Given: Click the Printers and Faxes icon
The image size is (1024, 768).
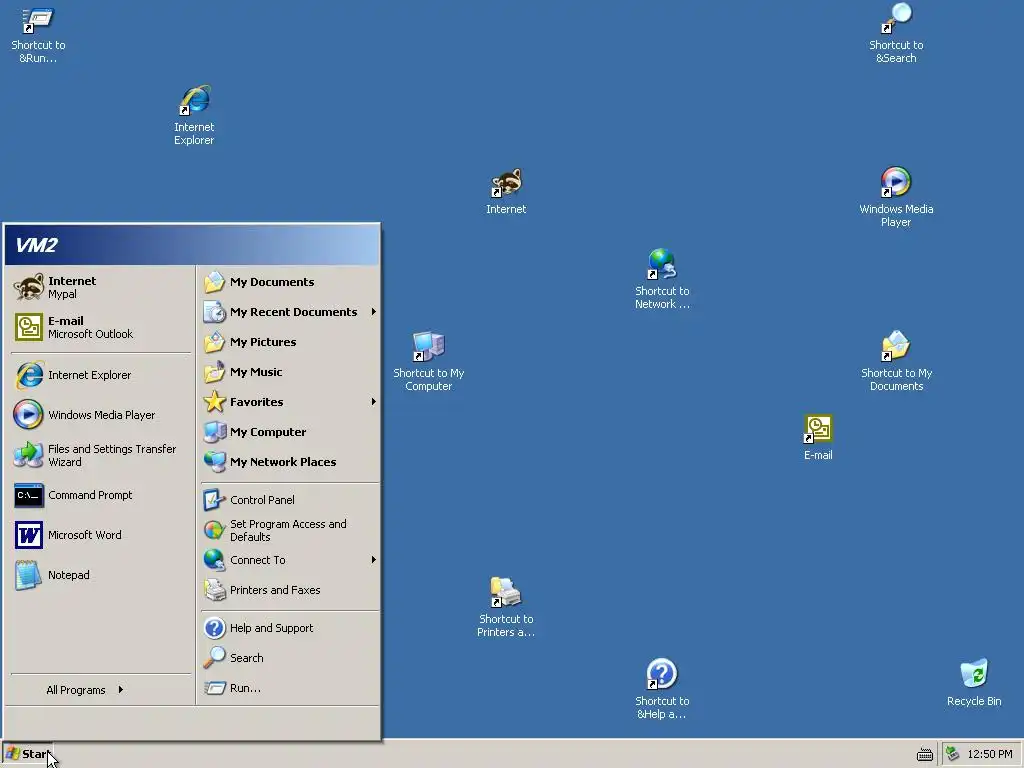Looking at the screenshot, I should 214,590.
